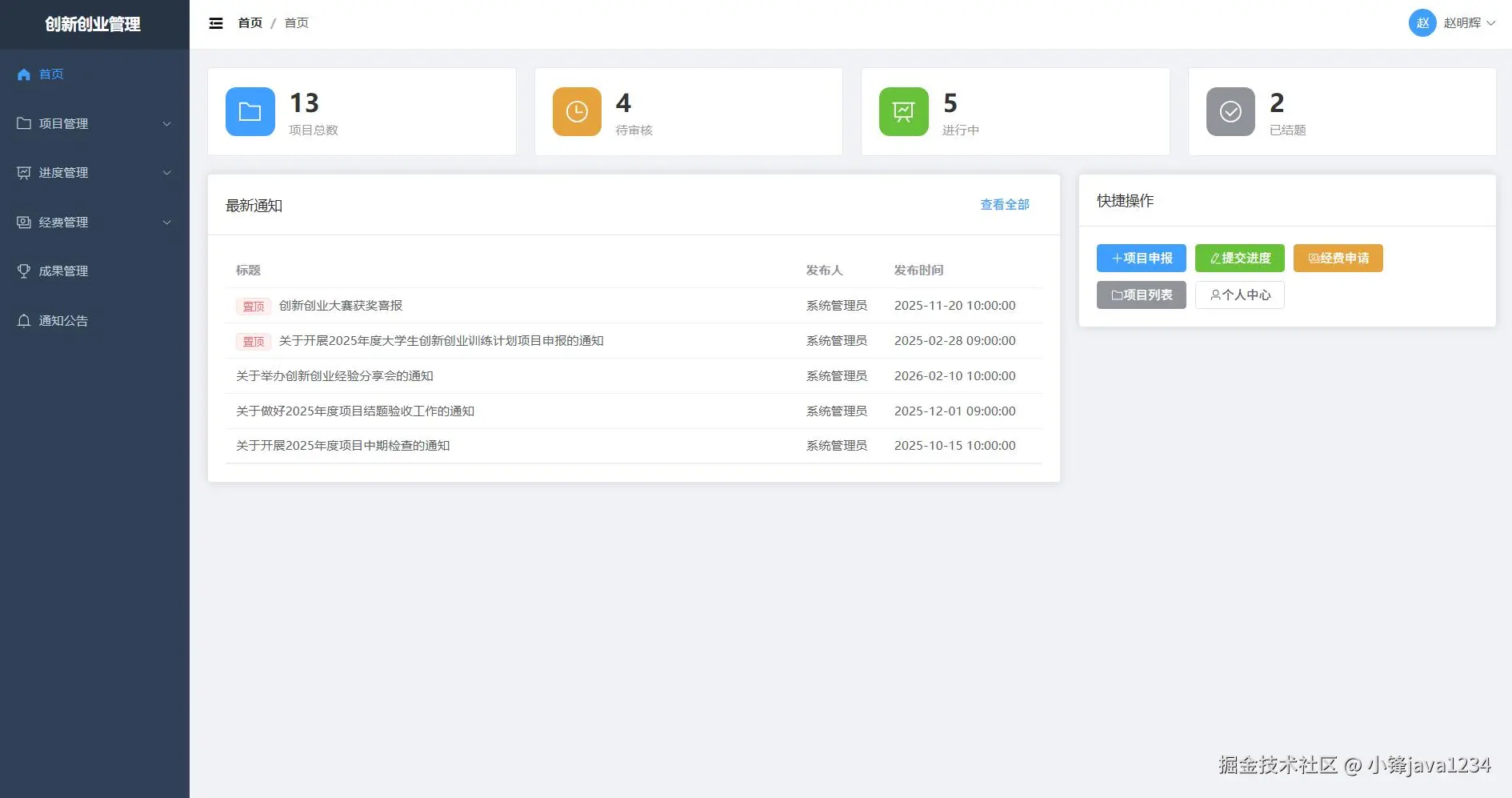Click the date 2025-12-01 09:00:00
The height and width of the screenshot is (798, 1512).
pos(955,411)
